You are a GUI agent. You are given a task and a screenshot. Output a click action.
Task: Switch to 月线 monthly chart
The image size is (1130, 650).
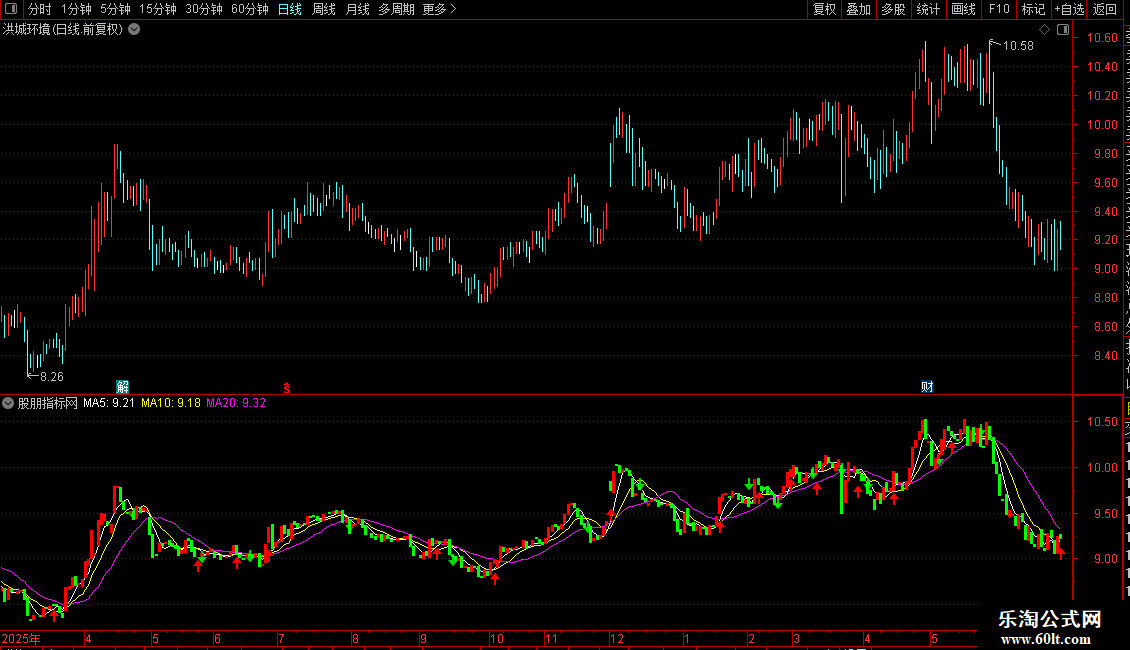(357, 9)
